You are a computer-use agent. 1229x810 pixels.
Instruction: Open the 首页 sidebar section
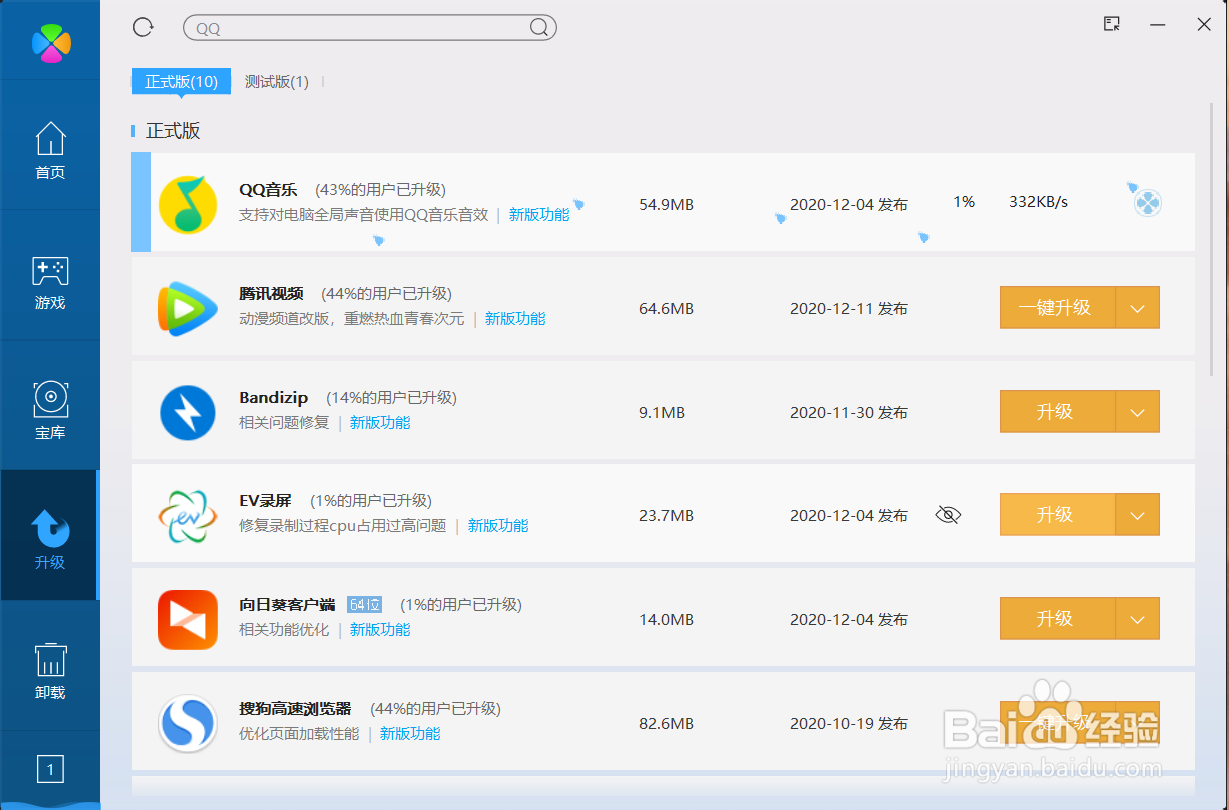click(50, 150)
